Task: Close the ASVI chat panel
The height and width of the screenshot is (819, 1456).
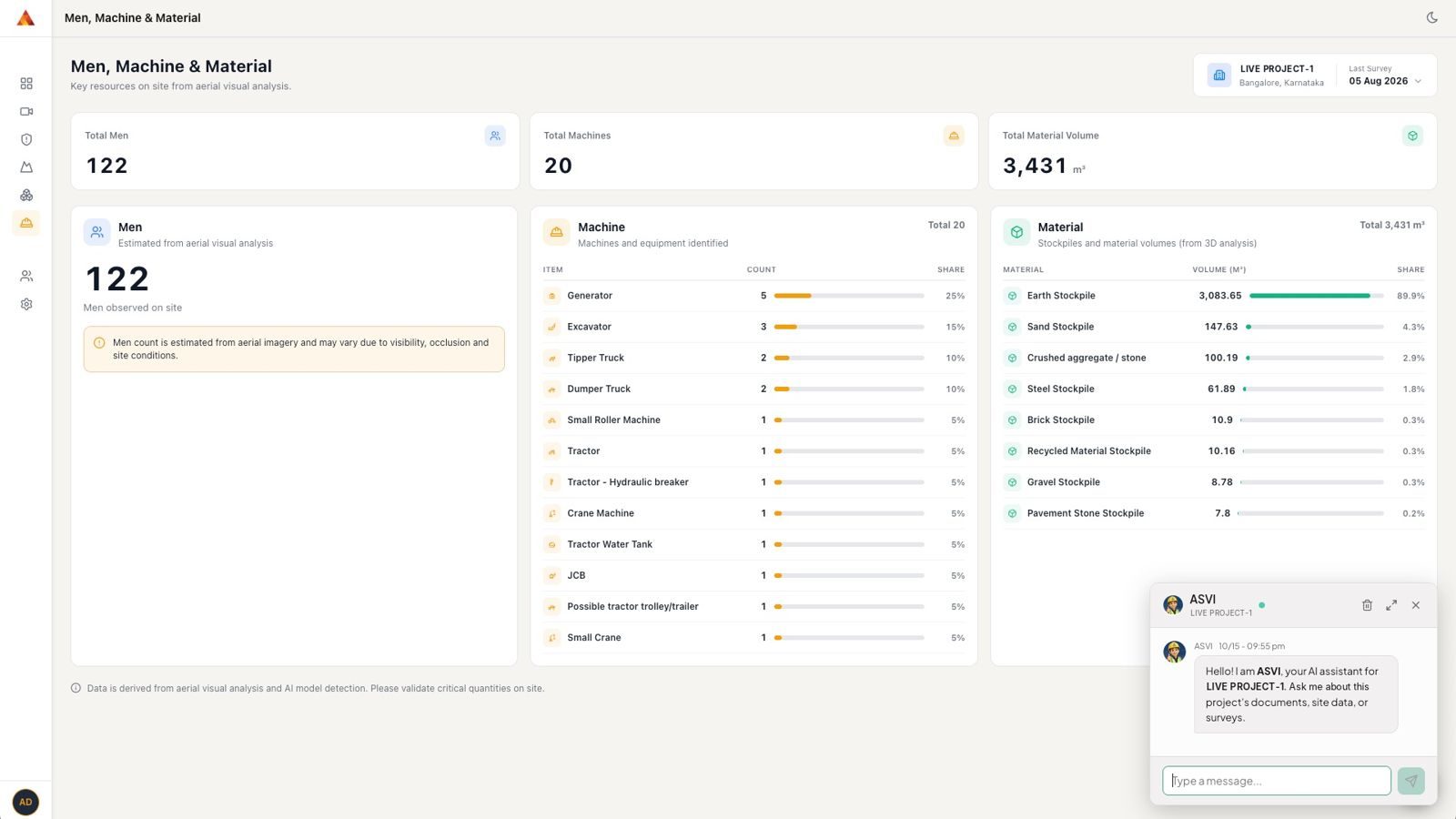Action: coord(1416,605)
